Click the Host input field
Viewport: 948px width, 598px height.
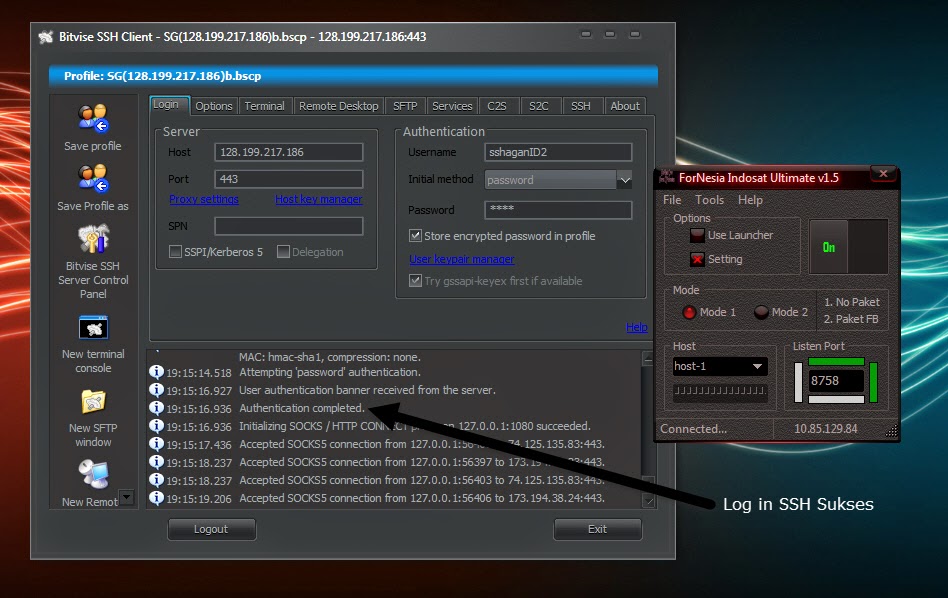289,152
